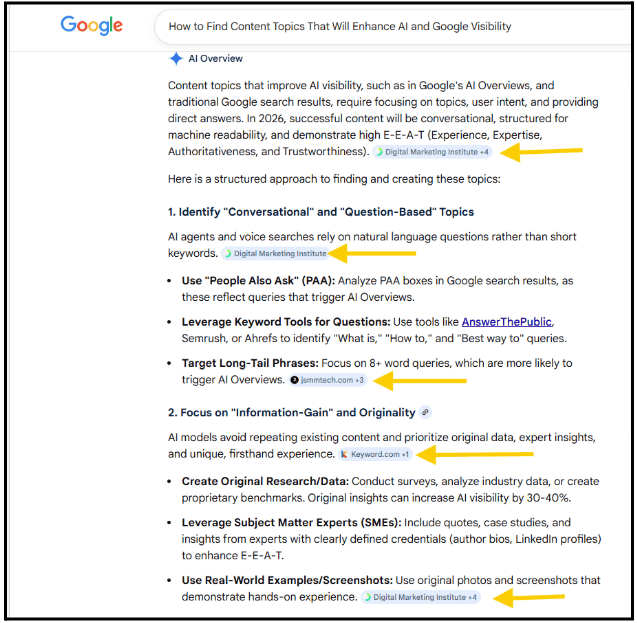
Task: Open the Keyword.com +1 source chip
Action: [x=375, y=454]
